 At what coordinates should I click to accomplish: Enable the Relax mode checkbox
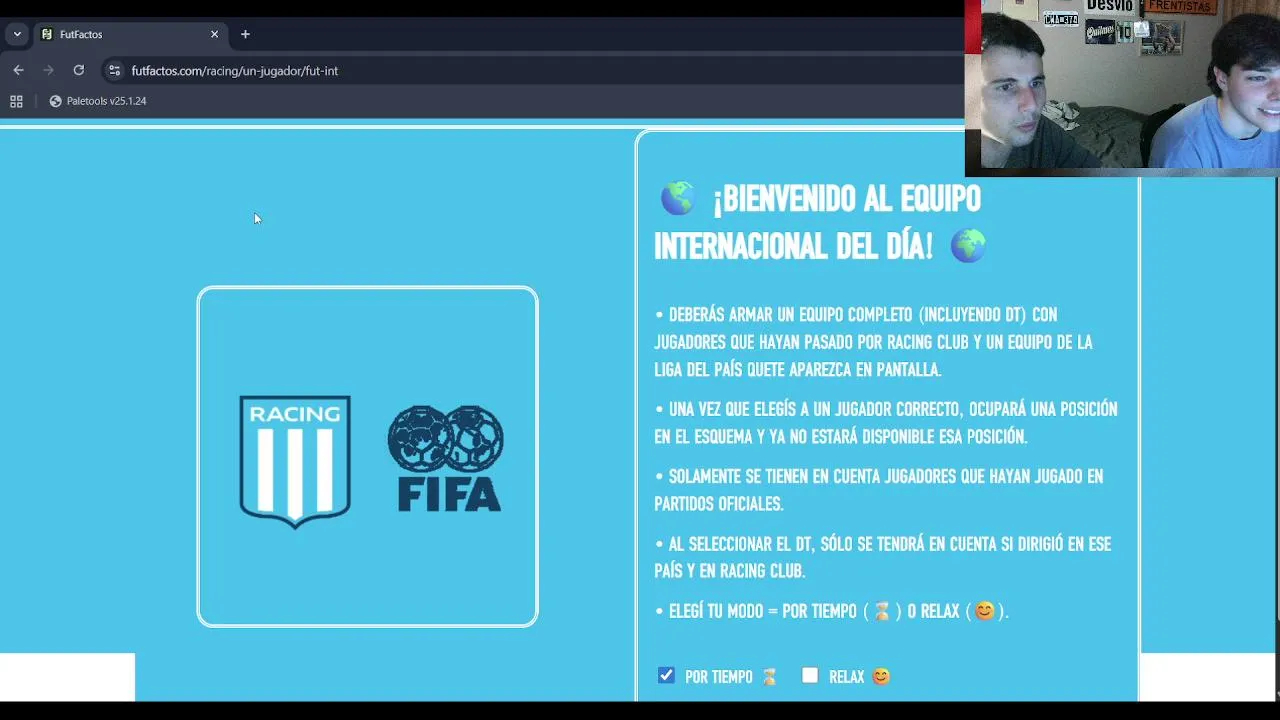point(810,676)
